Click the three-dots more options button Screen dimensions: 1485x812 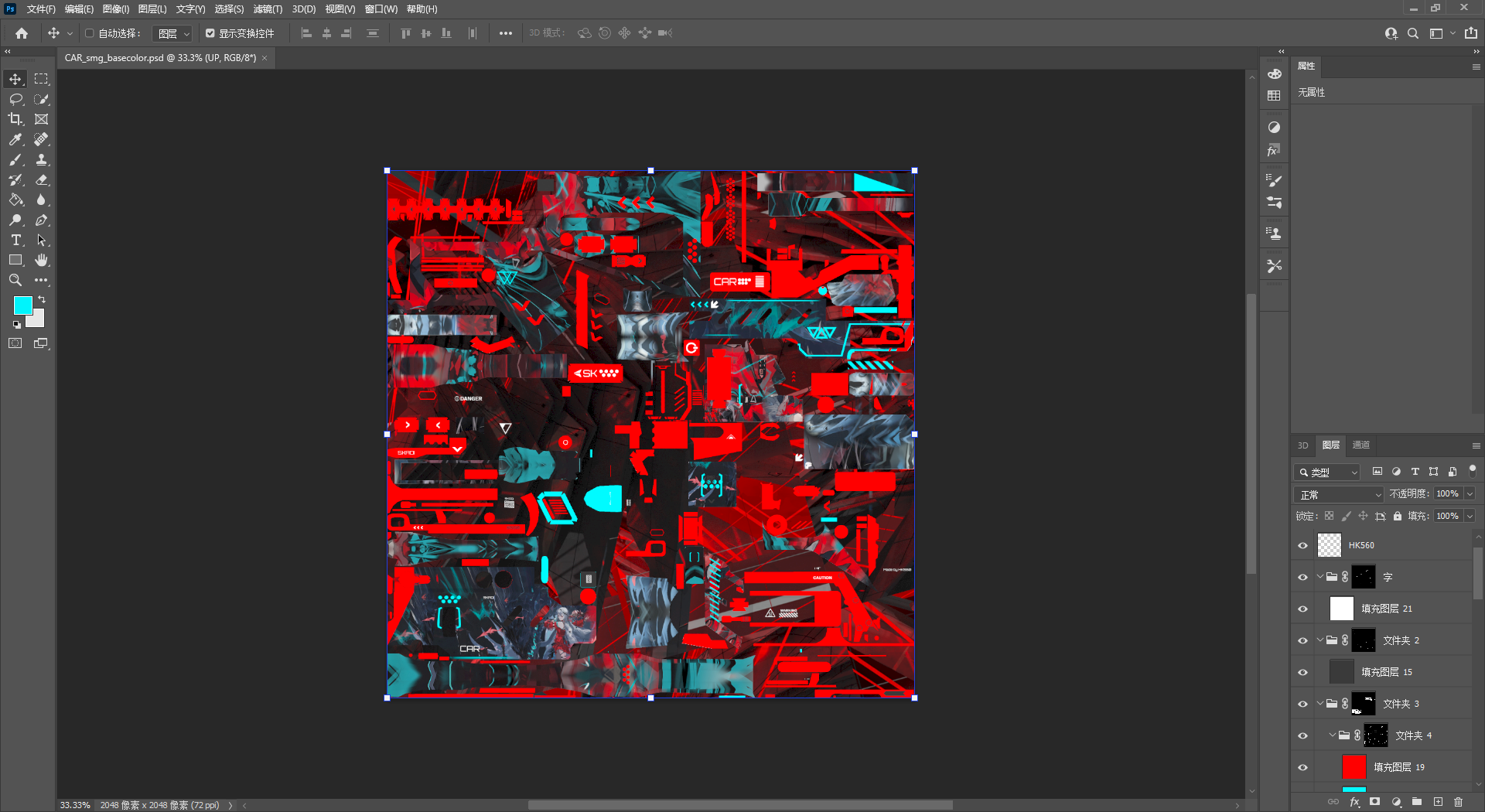click(x=506, y=33)
